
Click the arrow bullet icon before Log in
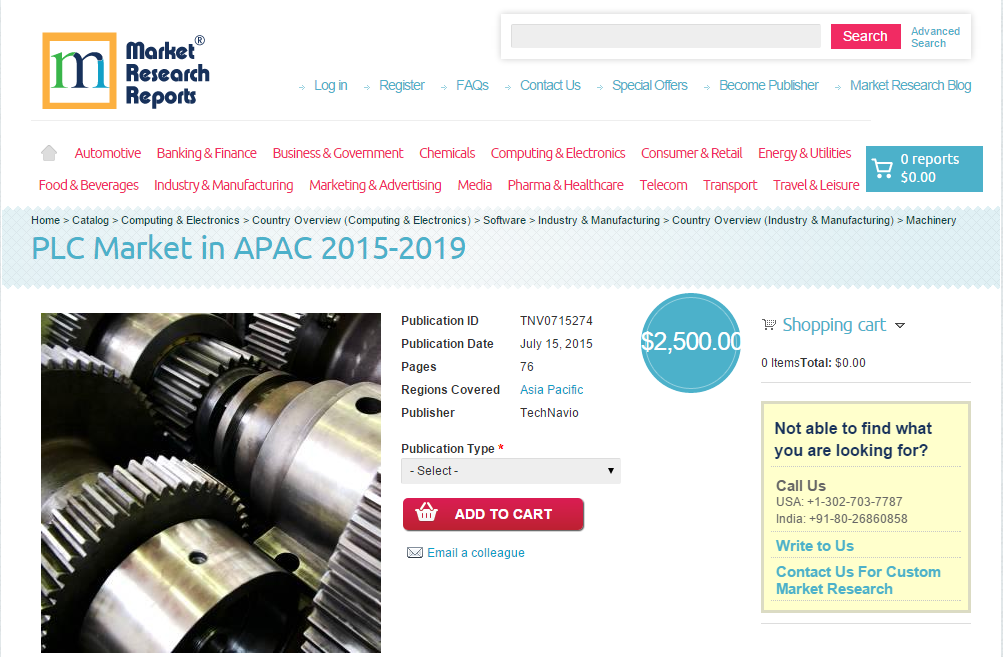(303, 86)
